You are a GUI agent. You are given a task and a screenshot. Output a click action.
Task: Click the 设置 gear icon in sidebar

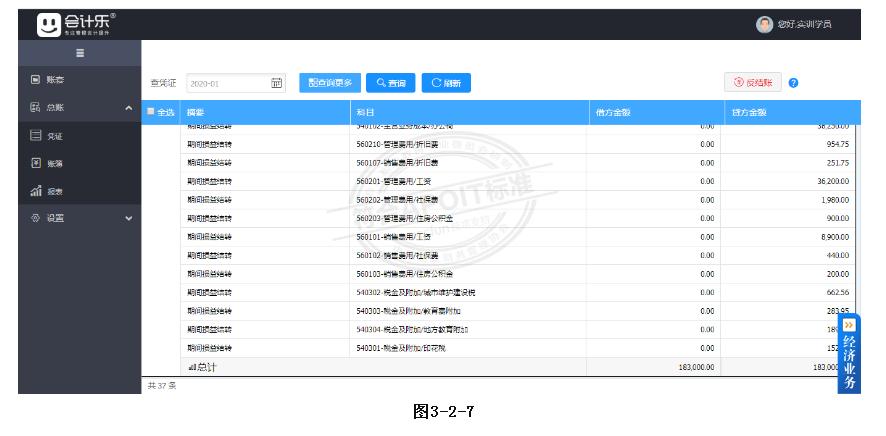[x=35, y=218]
